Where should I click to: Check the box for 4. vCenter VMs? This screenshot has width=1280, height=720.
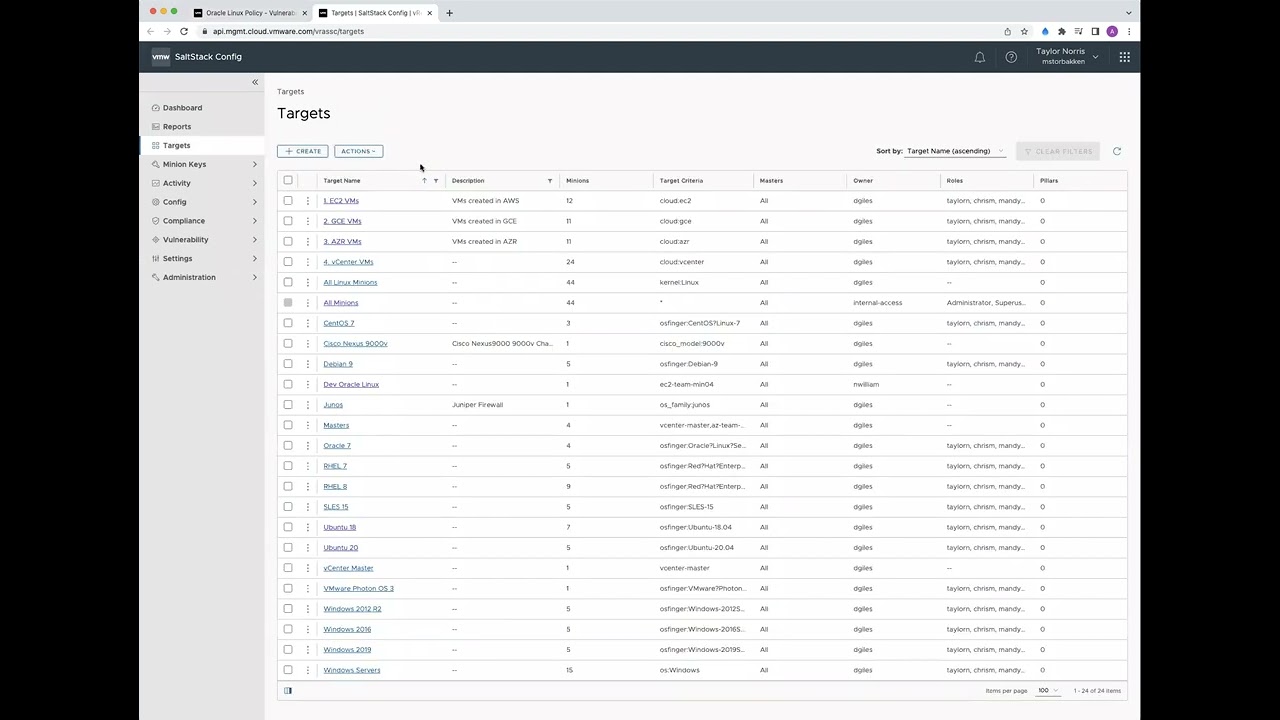click(x=288, y=262)
